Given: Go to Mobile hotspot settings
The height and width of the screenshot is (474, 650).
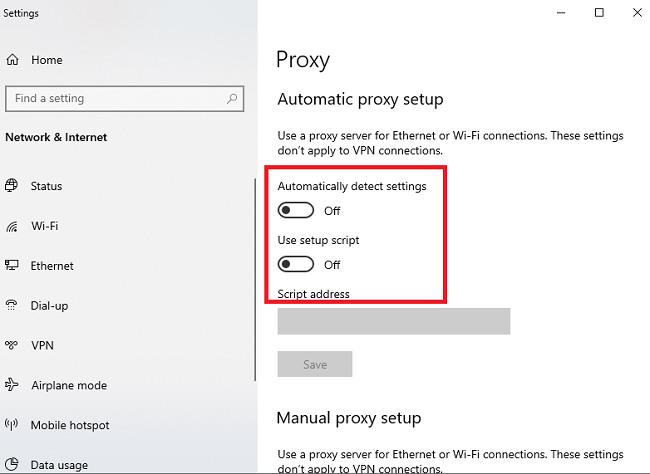Looking at the screenshot, I should 70,425.
